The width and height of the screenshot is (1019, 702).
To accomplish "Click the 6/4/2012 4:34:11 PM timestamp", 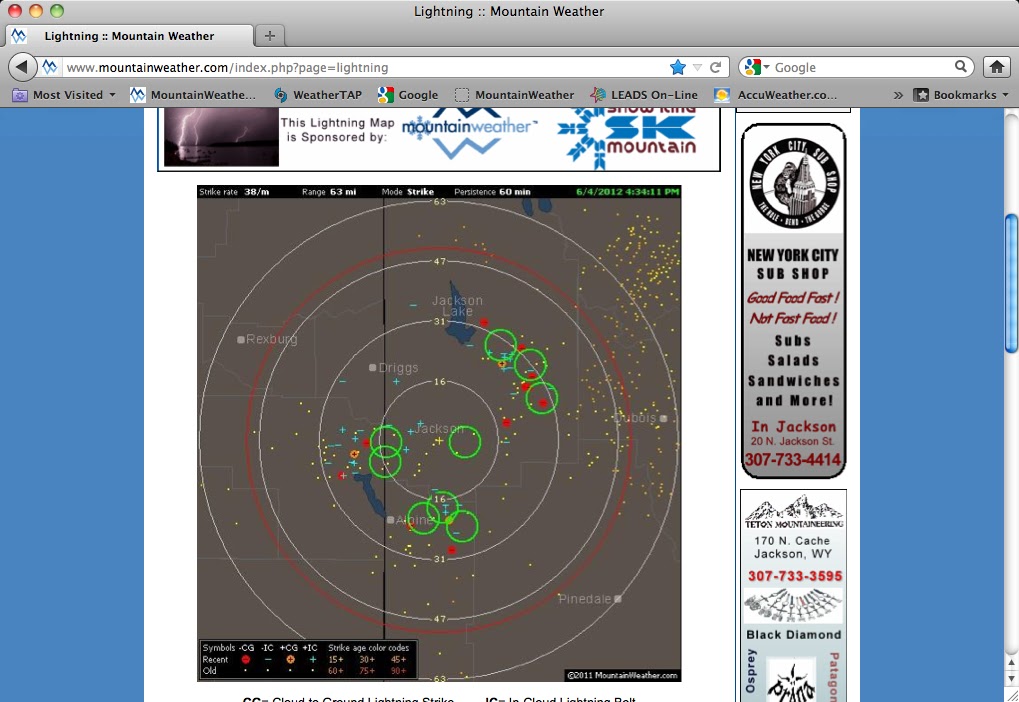I will click(628, 192).
